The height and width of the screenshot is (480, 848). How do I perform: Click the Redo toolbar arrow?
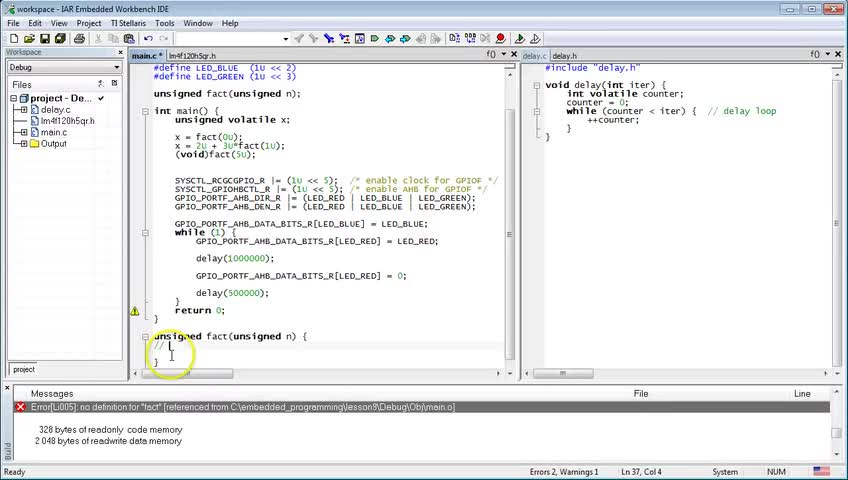tap(163, 38)
